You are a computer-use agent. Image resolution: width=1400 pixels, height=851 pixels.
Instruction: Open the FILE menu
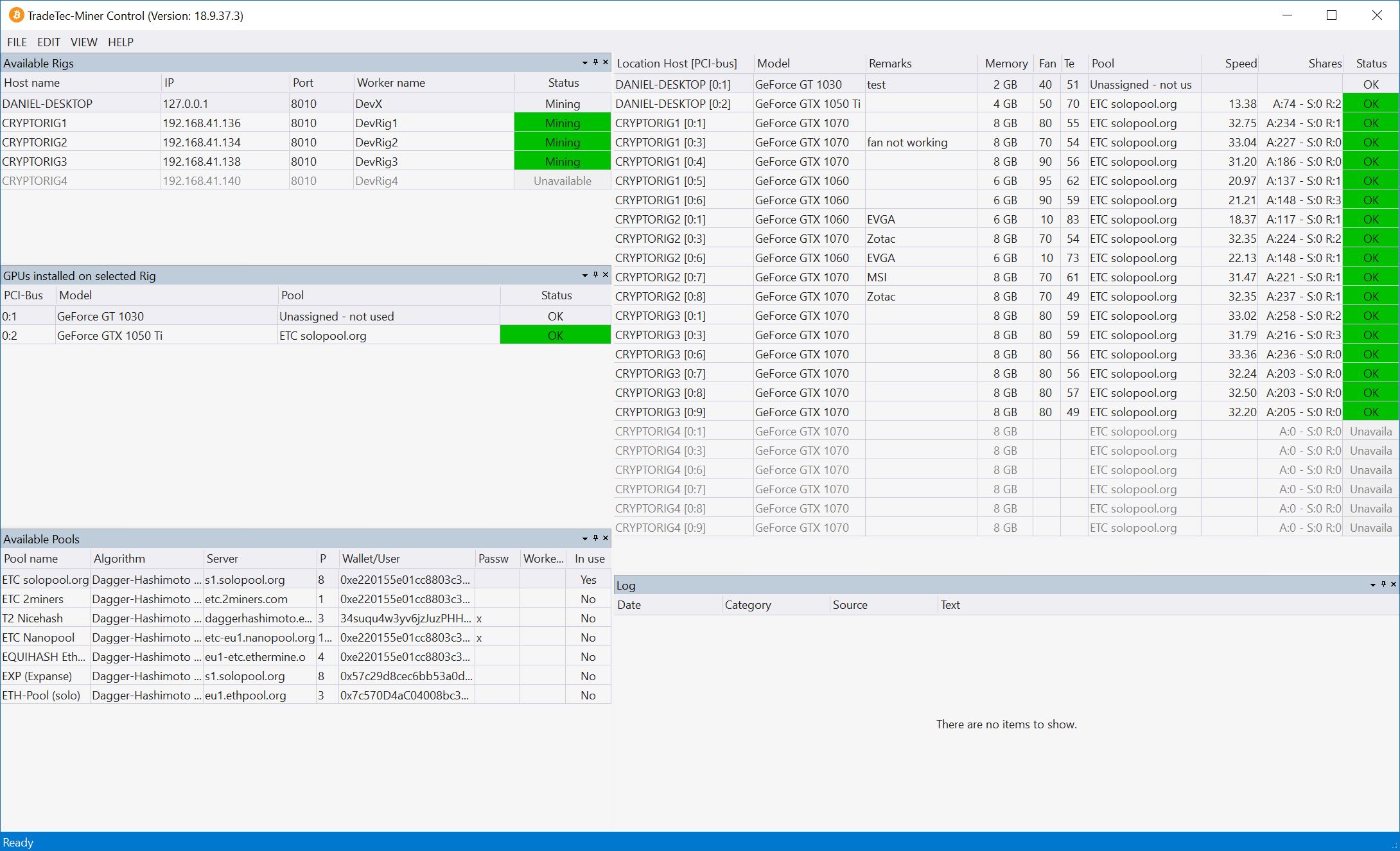[x=17, y=42]
